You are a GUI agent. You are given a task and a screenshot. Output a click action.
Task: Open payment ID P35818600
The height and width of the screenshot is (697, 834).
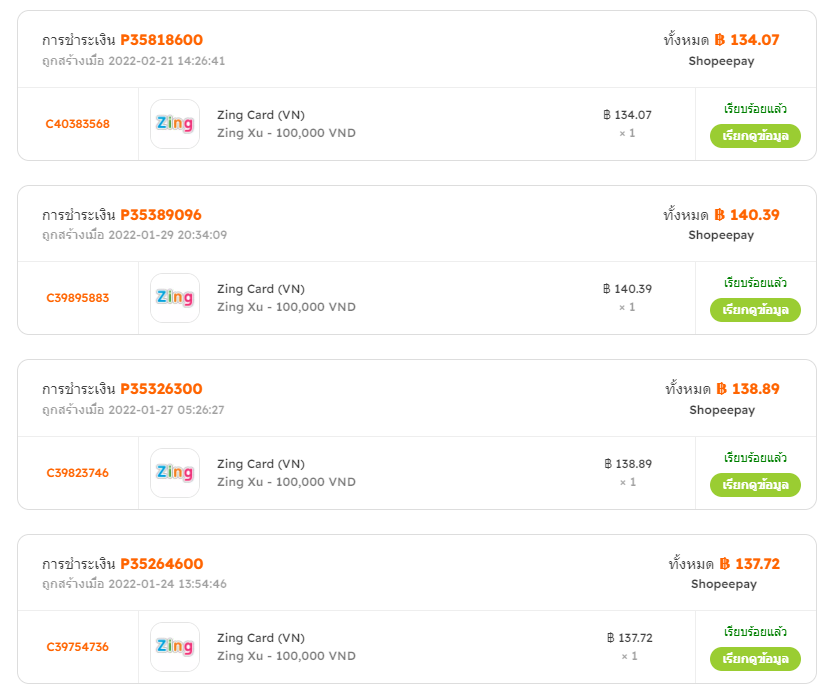pyautogui.click(x=162, y=40)
